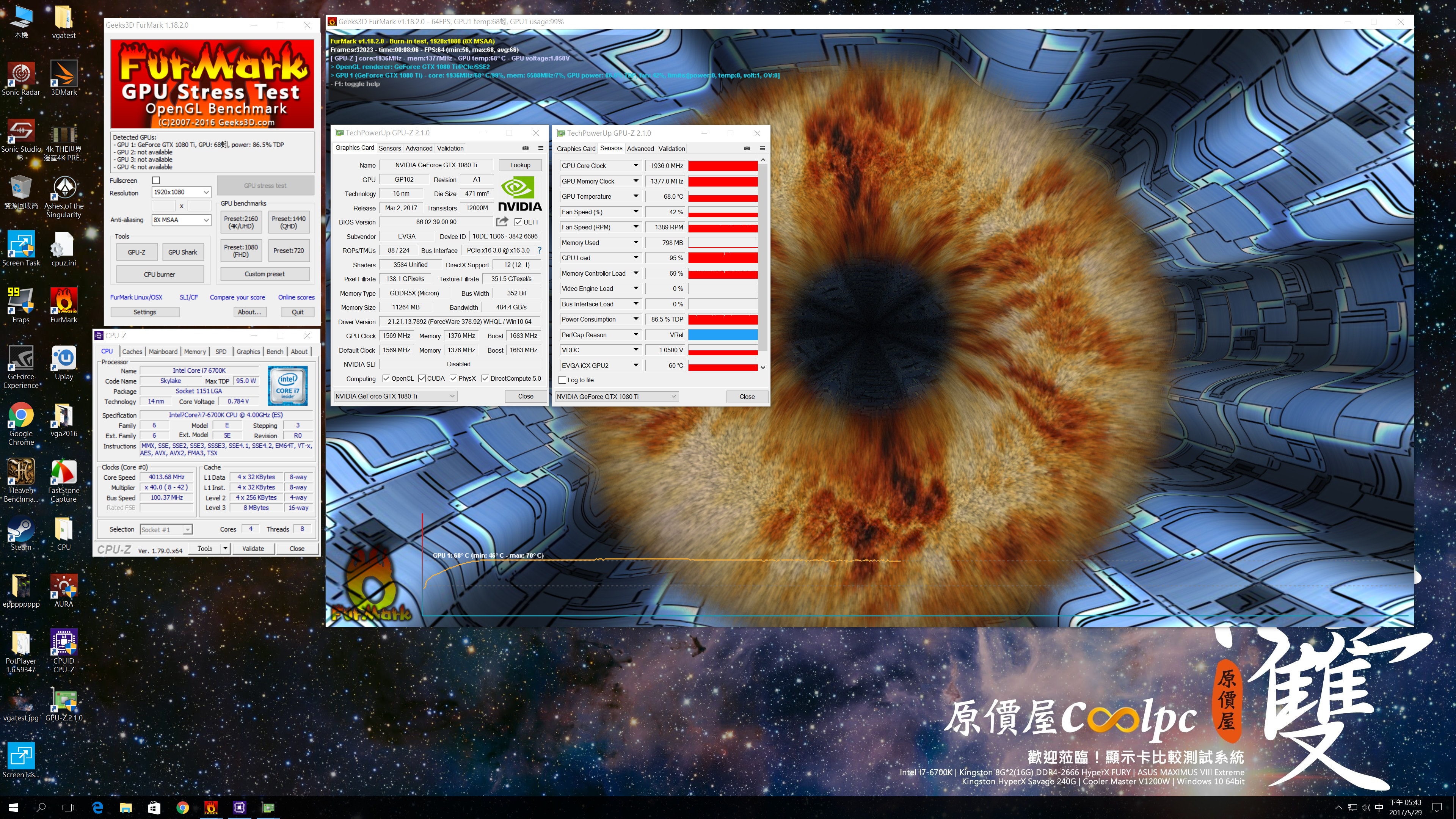
Task: Expand the GPU Temperature sensor dropdown
Action: pyautogui.click(x=635, y=196)
